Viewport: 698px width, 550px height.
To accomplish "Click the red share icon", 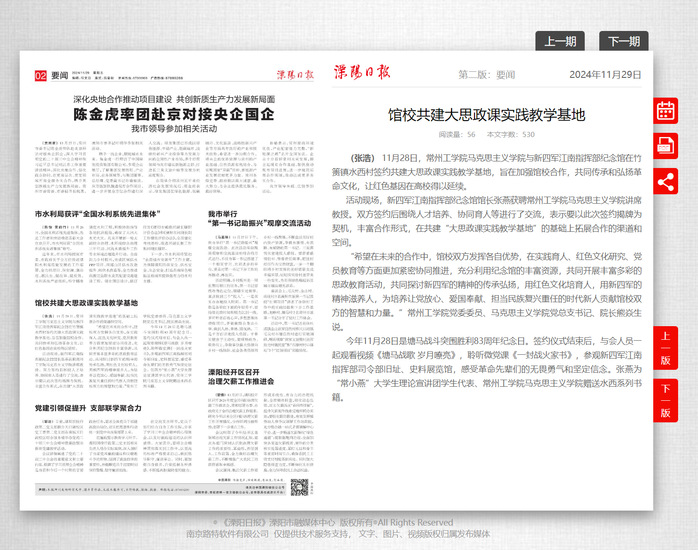I will [666, 182].
